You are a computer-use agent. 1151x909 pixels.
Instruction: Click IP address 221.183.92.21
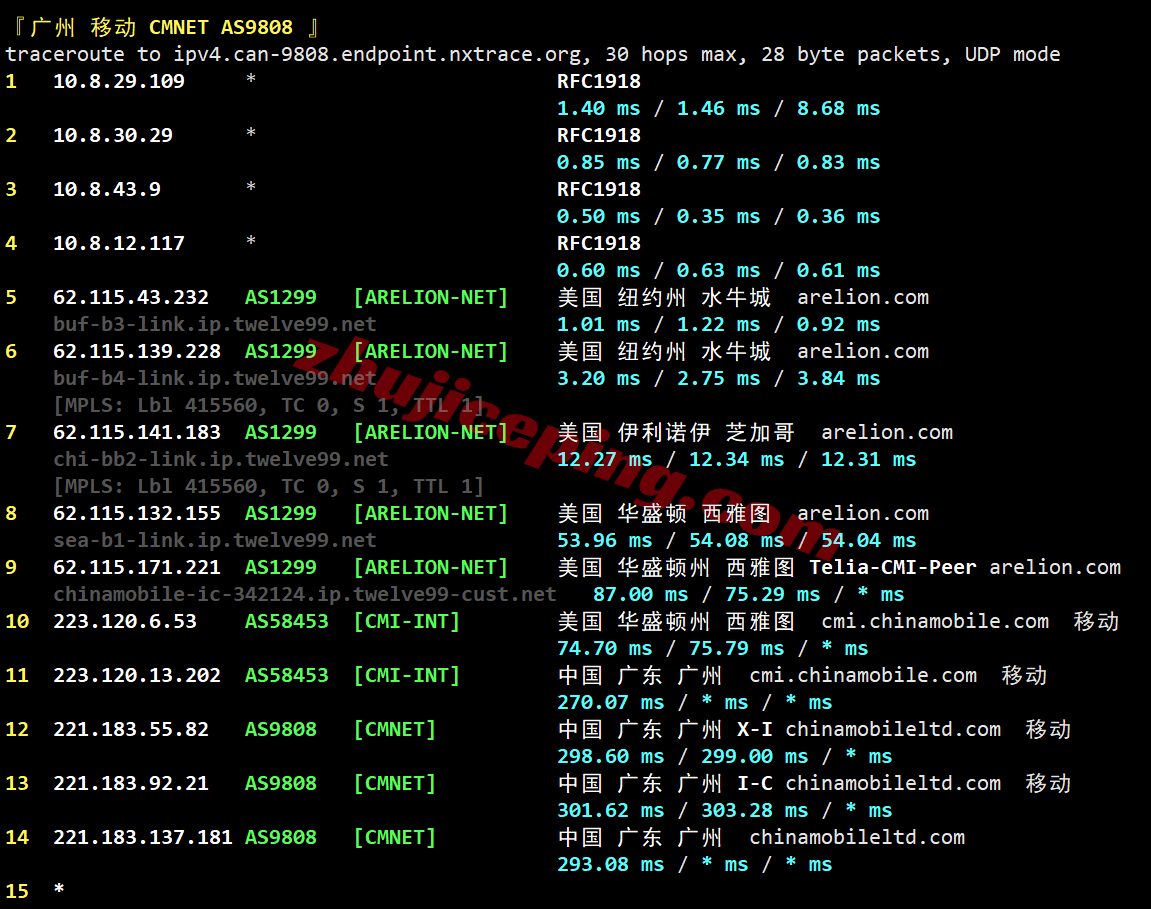pos(131,783)
